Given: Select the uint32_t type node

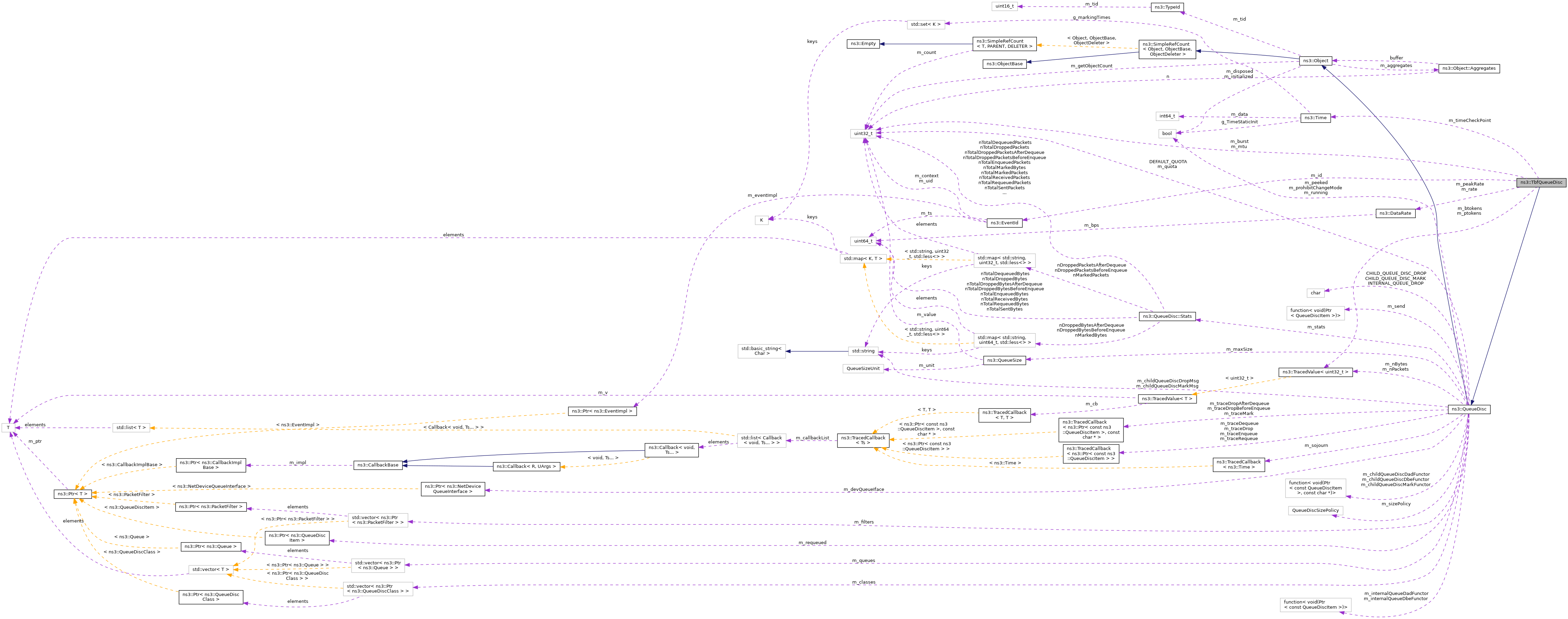Looking at the screenshot, I should click(863, 134).
